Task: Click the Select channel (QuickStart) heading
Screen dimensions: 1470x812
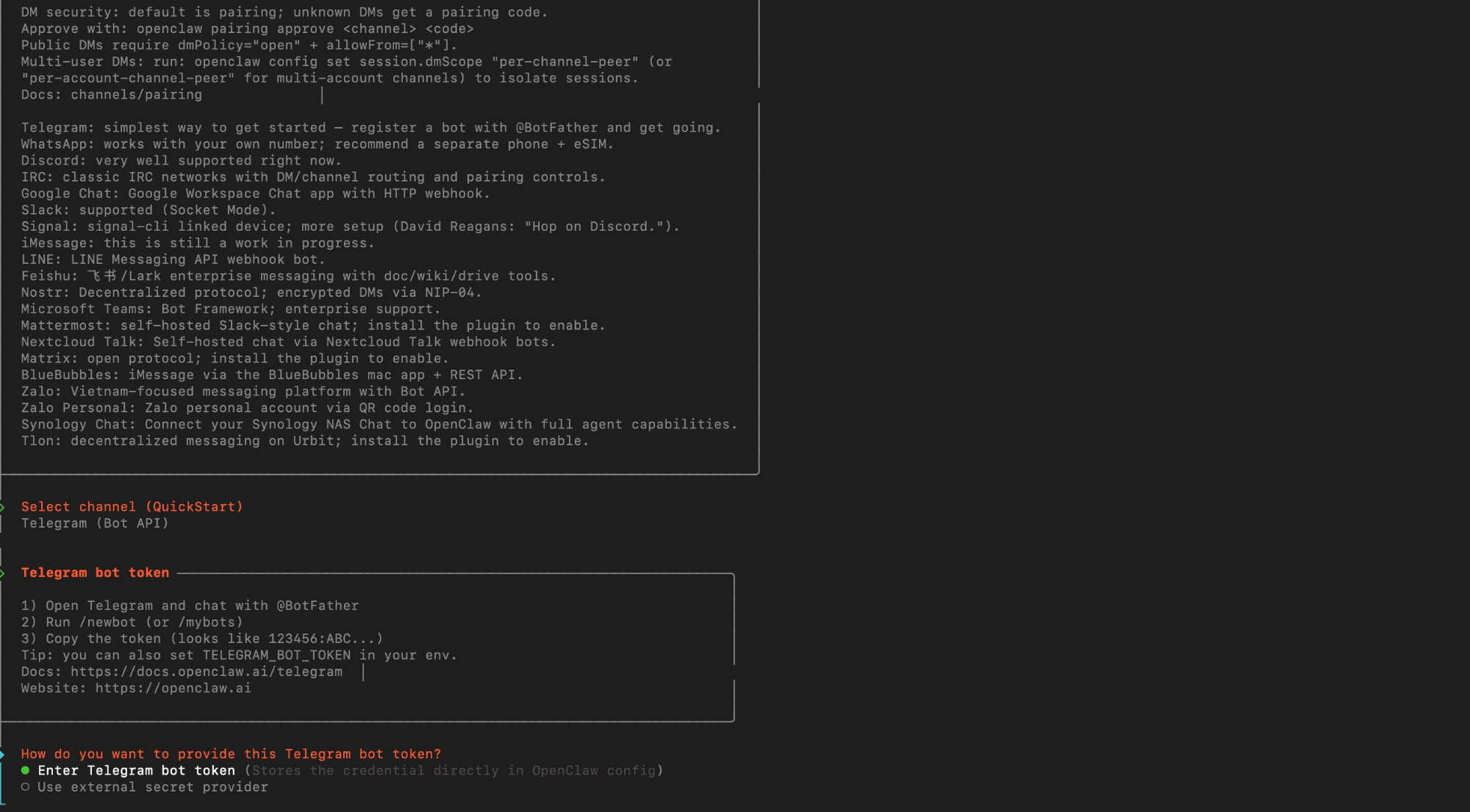Action: (132, 506)
